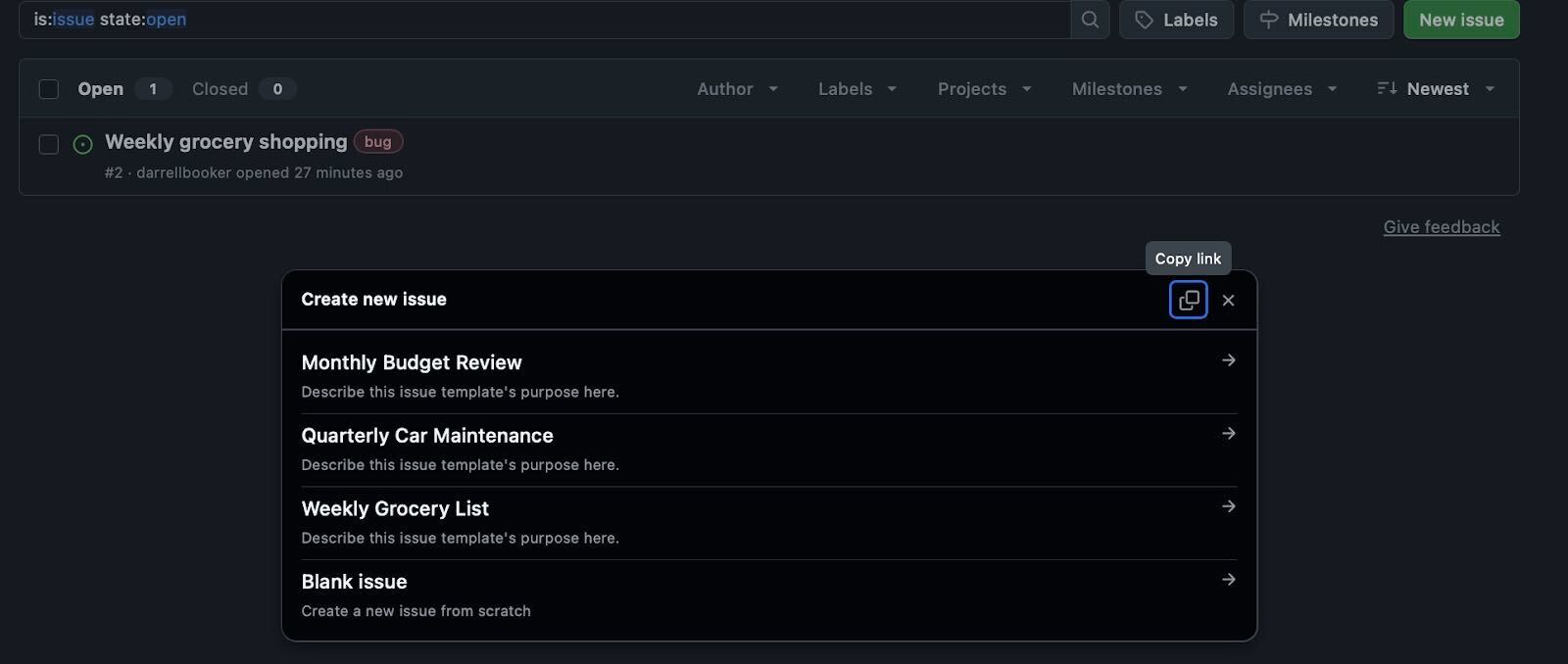Show Closed issues tab
1568x664 pixels.
point(244,89)
